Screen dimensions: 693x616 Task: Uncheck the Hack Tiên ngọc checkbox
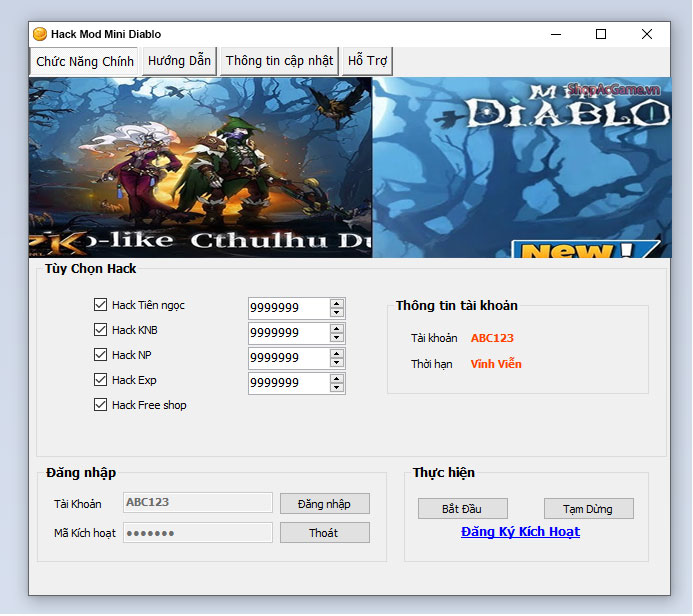pyautogui.click(x=100, y=304)
